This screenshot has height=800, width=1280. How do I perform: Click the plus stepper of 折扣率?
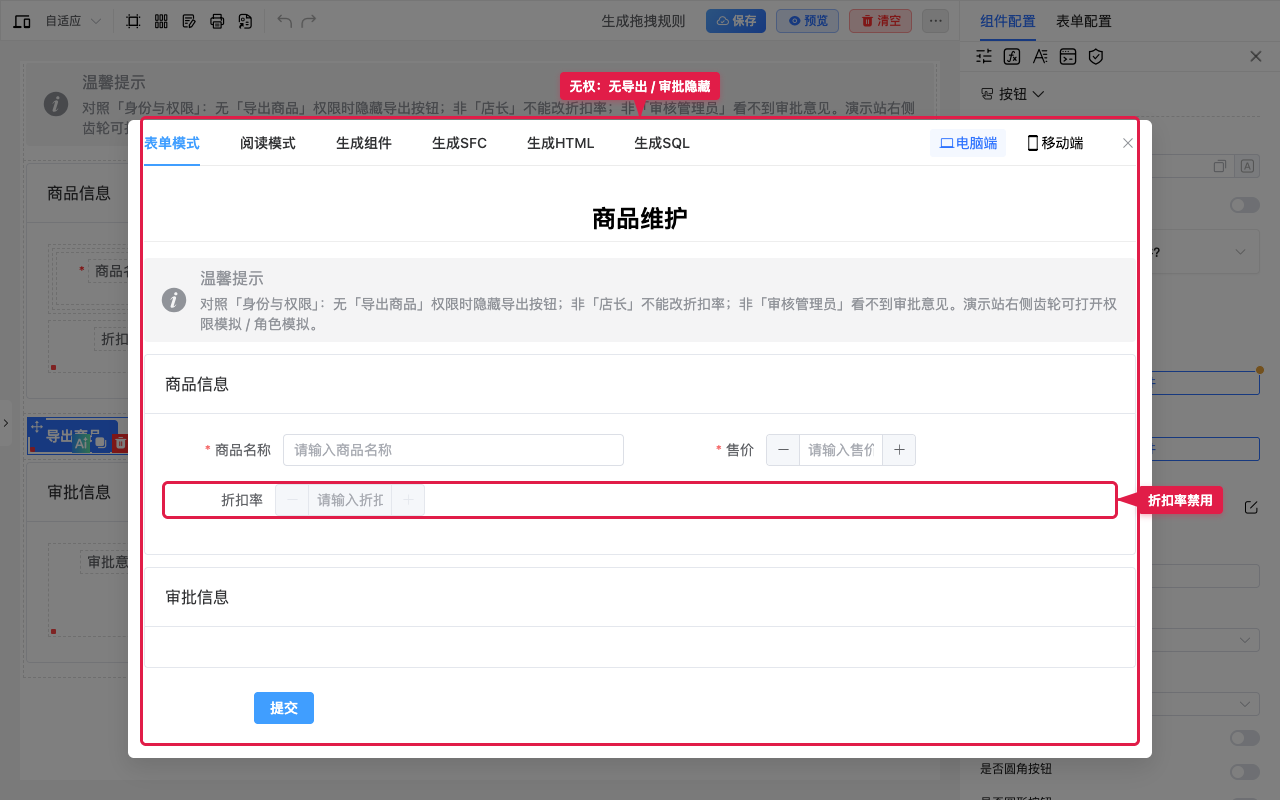pyautogui.click(x=408, y=500)
